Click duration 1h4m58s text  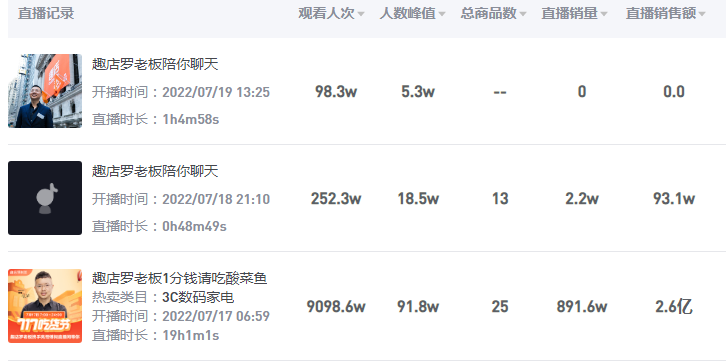click(191, 119)
